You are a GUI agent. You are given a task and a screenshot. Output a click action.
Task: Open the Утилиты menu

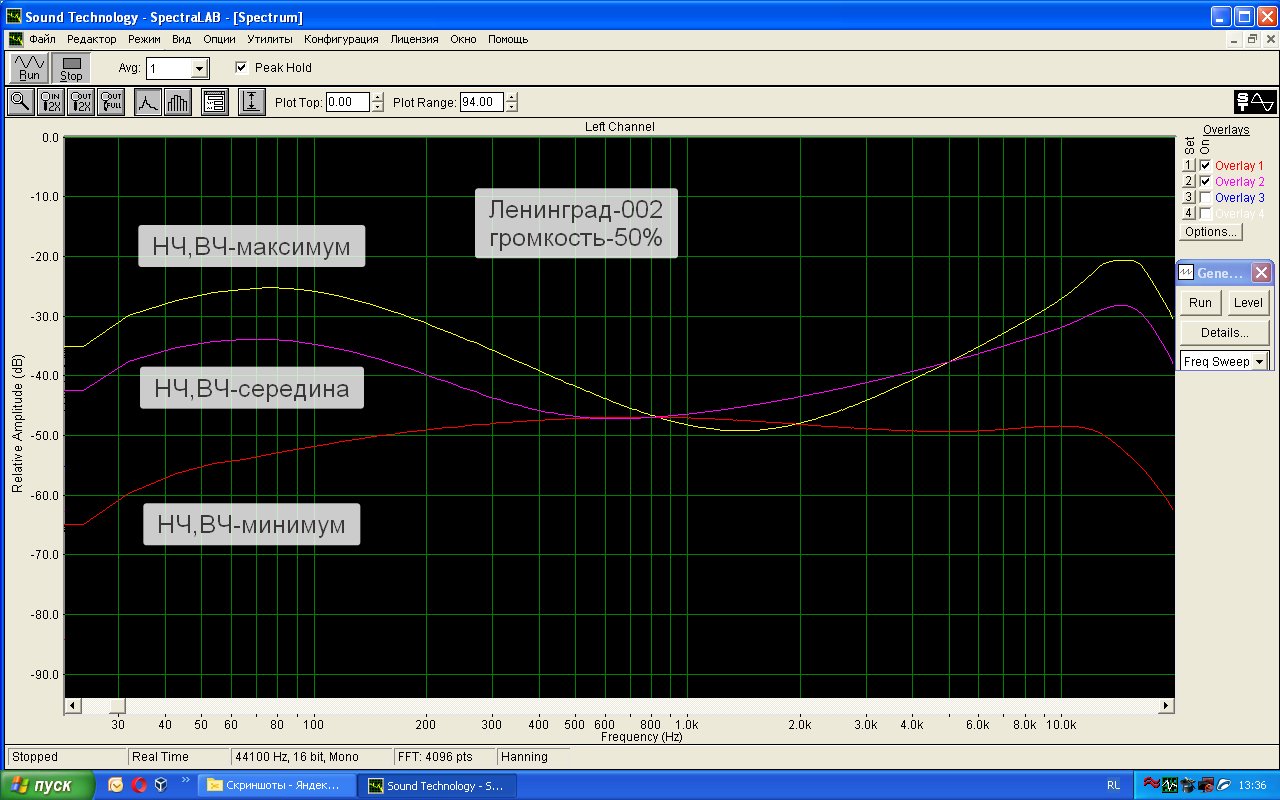270,39
